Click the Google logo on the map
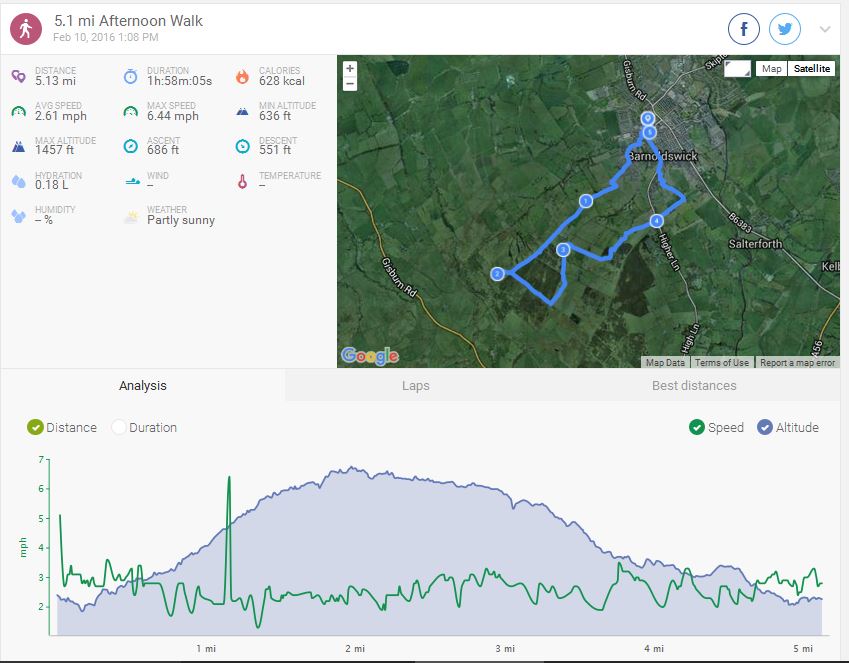 click(369, 356)
